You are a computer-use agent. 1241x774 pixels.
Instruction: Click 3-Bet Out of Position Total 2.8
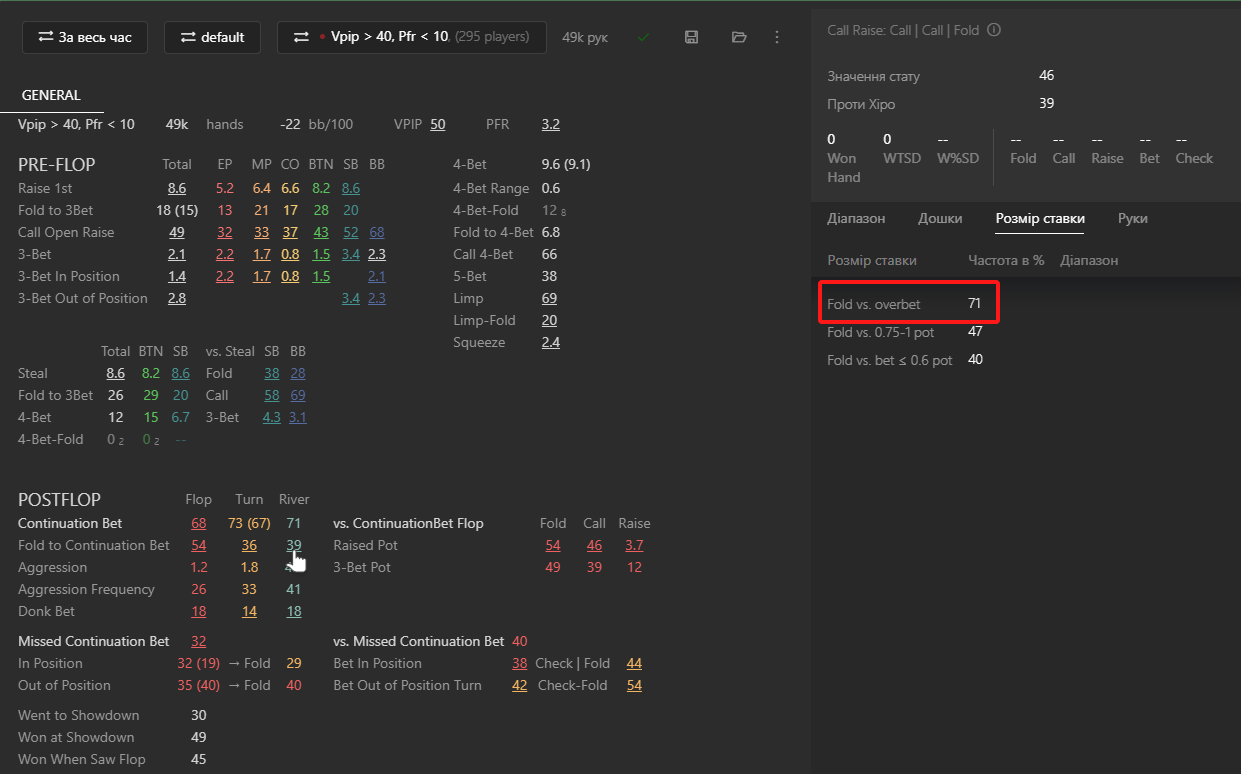tap(177, 298)
